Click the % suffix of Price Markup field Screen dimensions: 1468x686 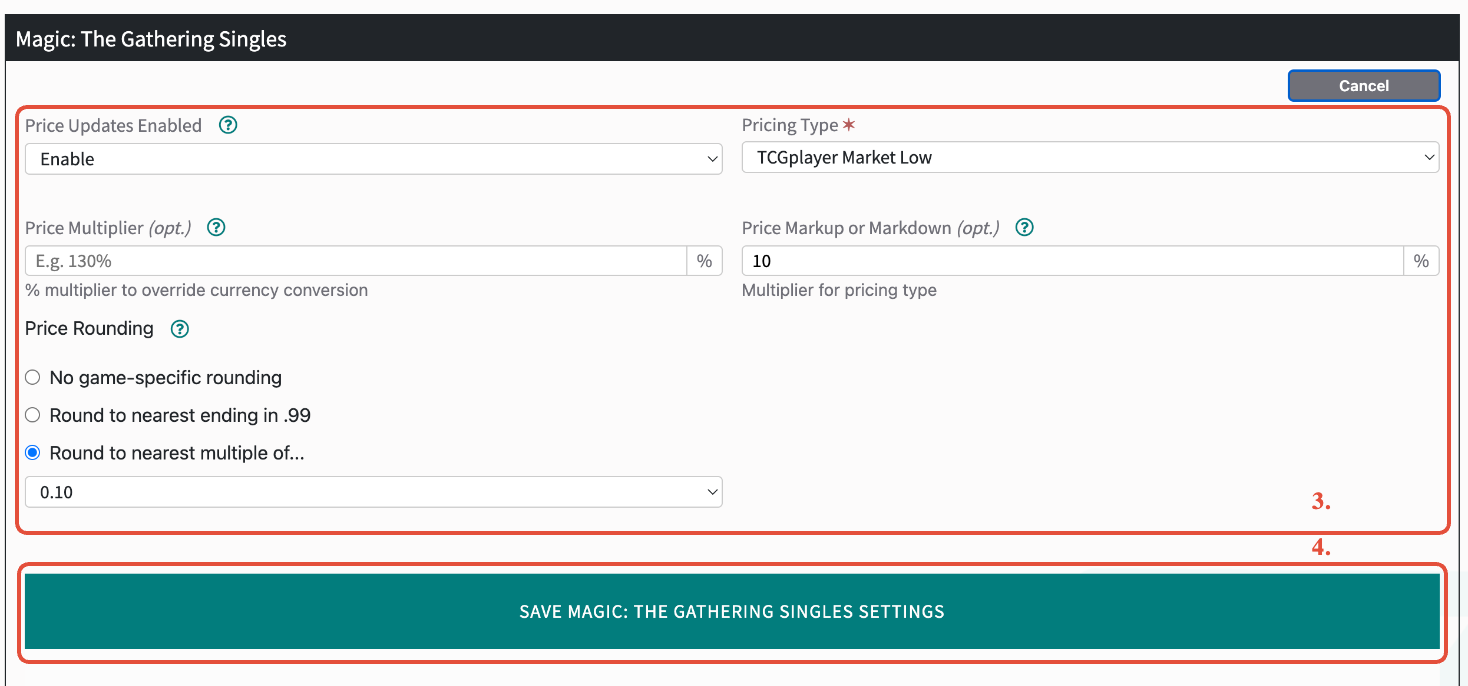[x=1421, y=261]
